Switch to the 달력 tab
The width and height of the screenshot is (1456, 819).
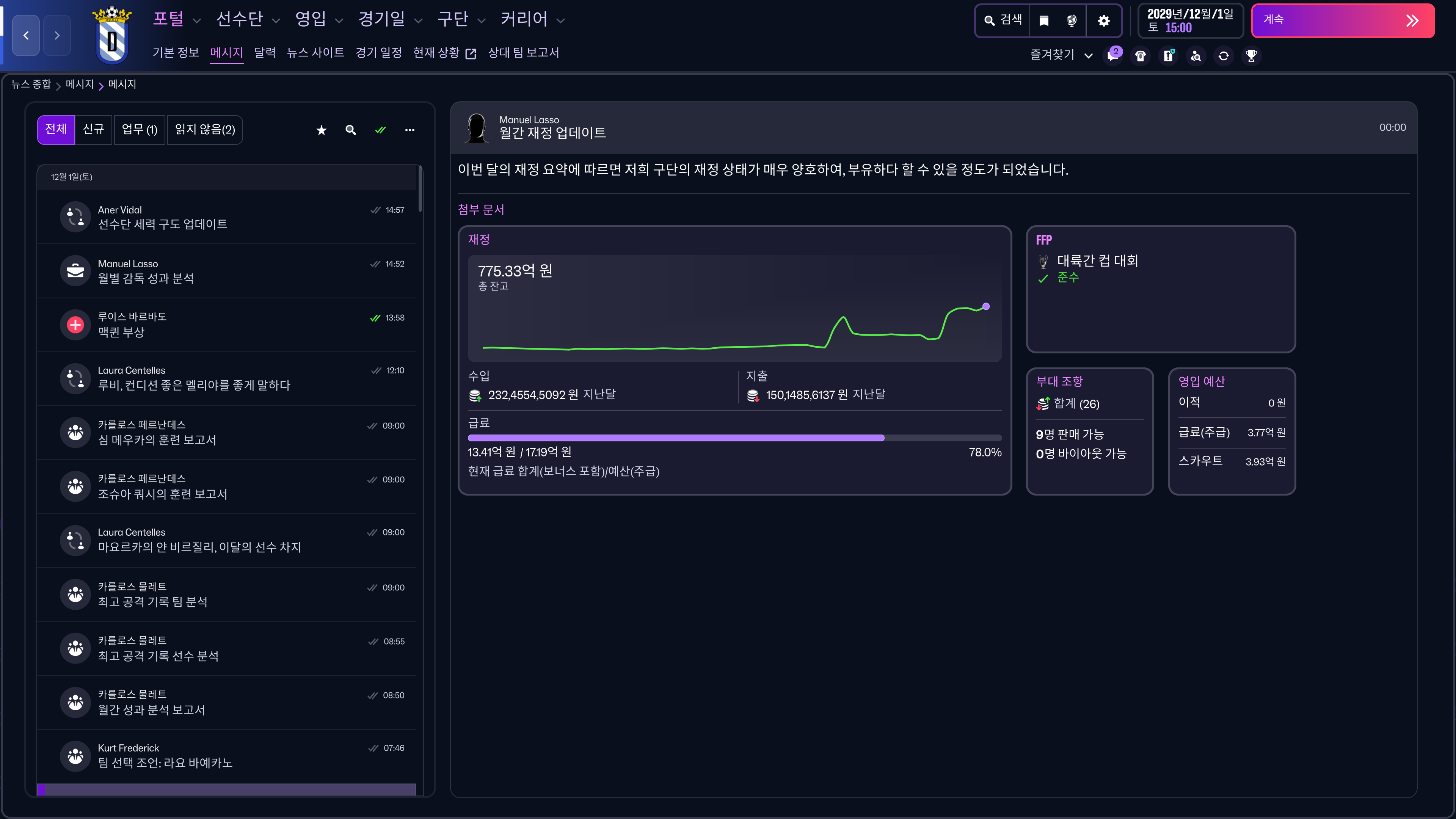pos(265,53)
